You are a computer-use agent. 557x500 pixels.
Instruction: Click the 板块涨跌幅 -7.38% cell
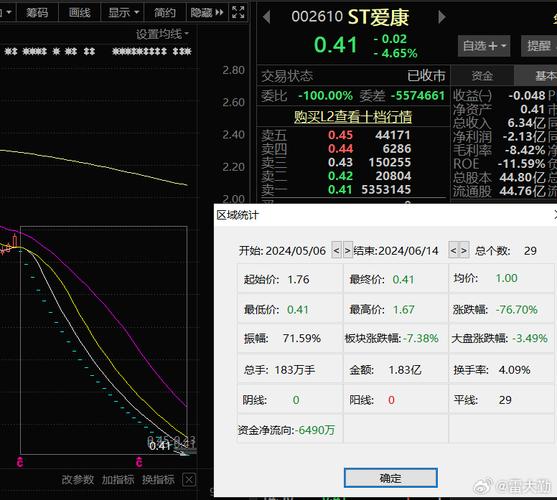[x=396, y=338]
